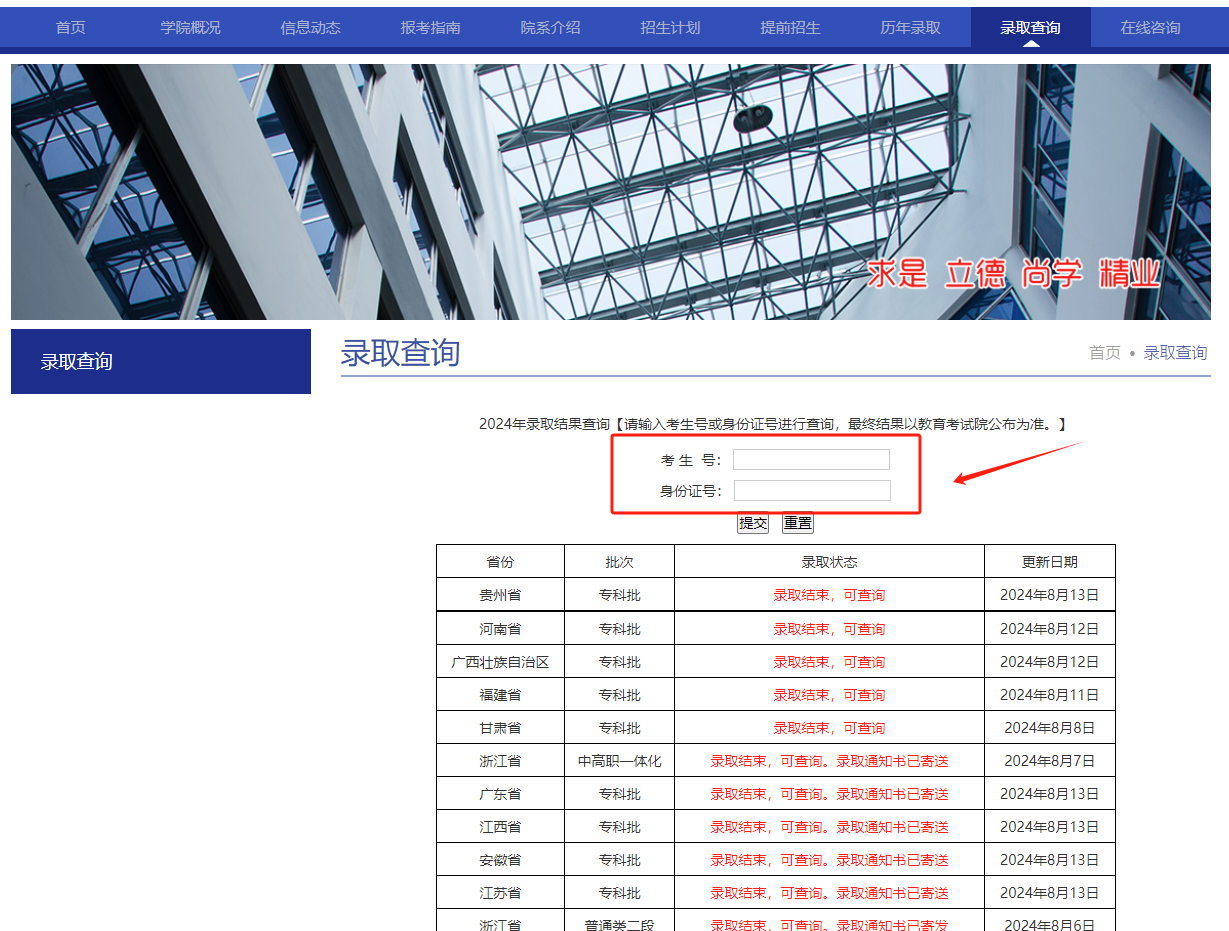Screen dimensions: 1229x931
Task: Open 报考指南 in the navigation bar
Action: (x=430, y=28)
